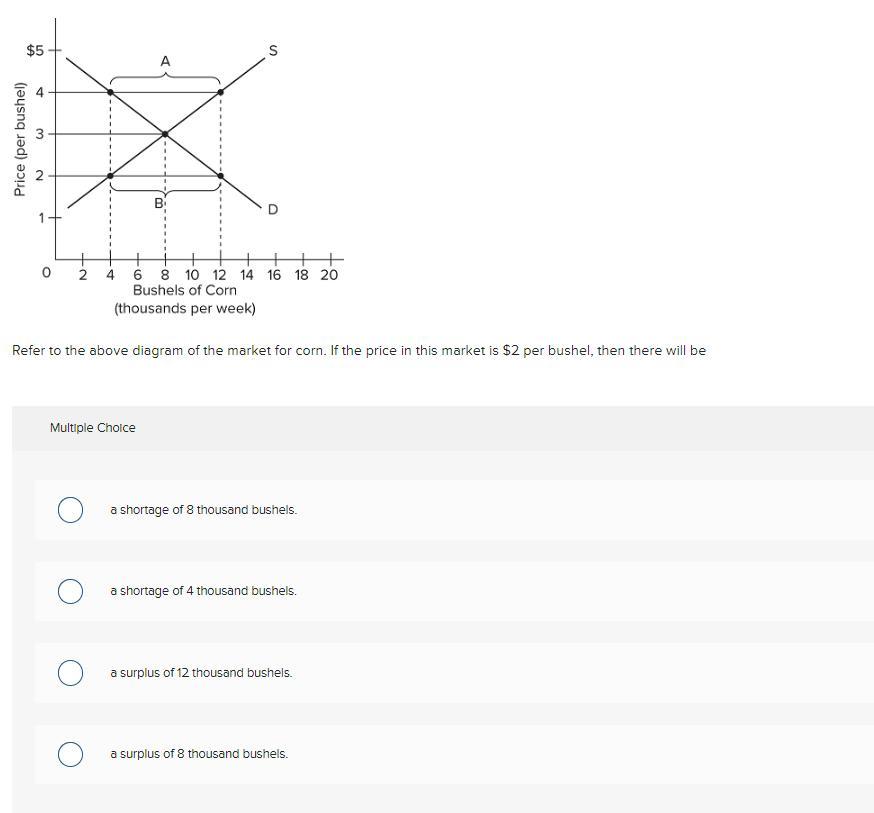Click the supply curve label S

(273, 50)
